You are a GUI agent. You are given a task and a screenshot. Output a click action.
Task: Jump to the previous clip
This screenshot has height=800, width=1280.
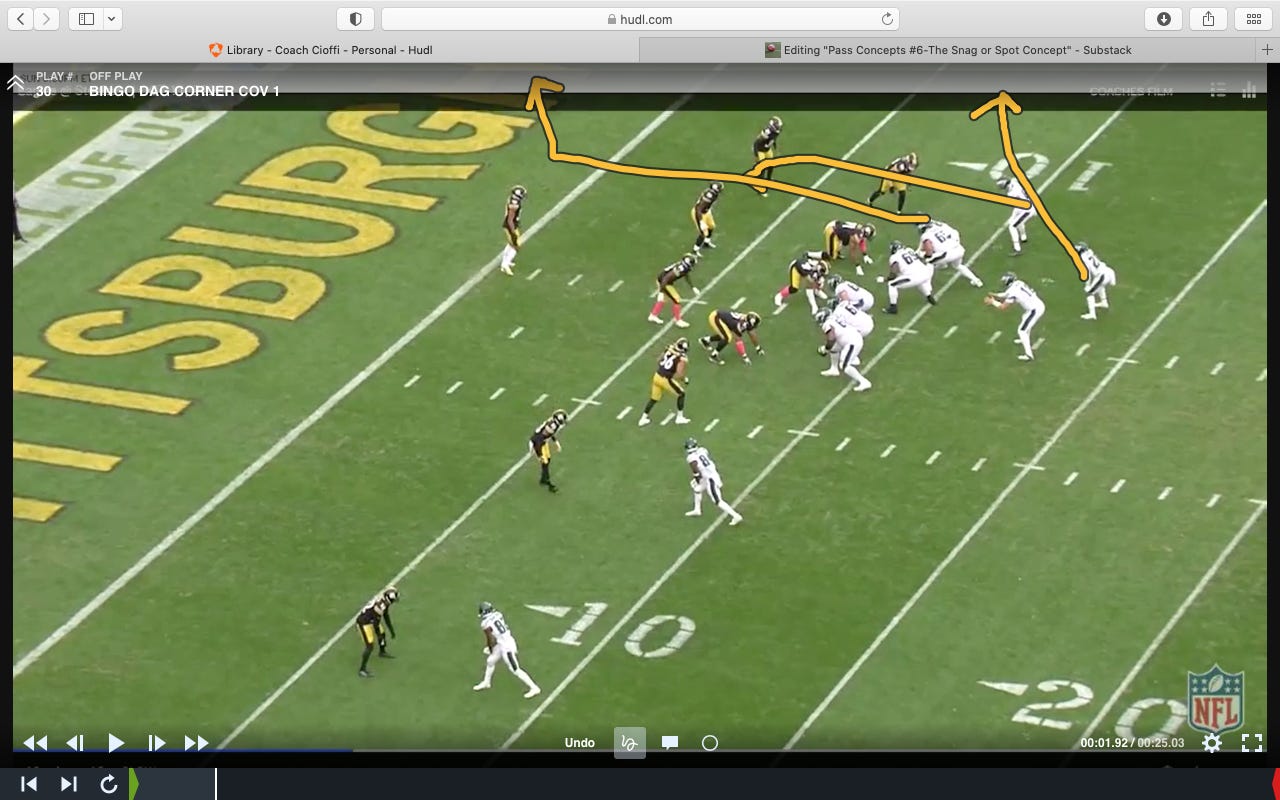pos(29,784)
